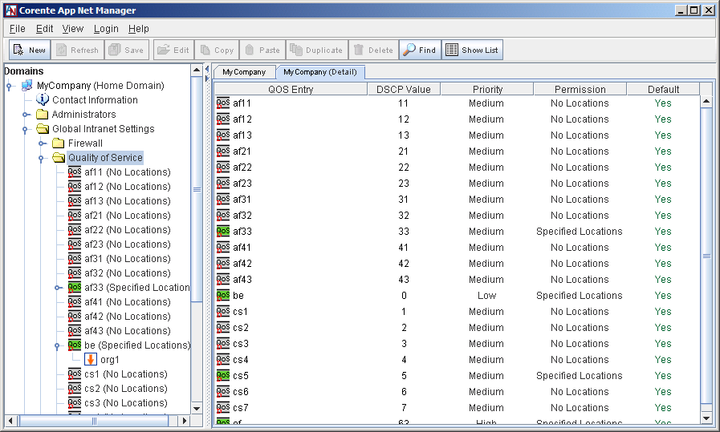Image resolution: width=720 pixels, height=432 pixels.
Task: Click the table's scroll up arrow
Action: tap(707, 101)
